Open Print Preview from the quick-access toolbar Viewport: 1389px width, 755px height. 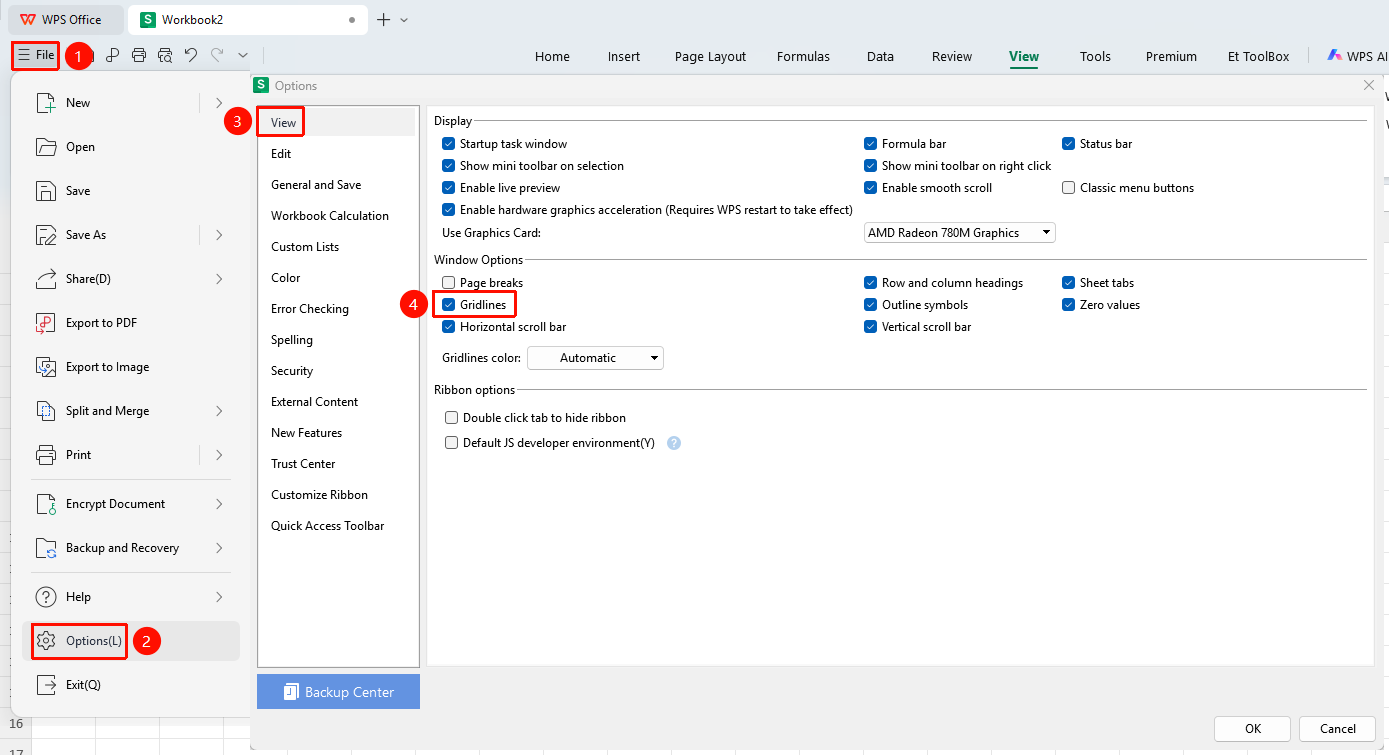pyautogui.click(x=165, y=56)
